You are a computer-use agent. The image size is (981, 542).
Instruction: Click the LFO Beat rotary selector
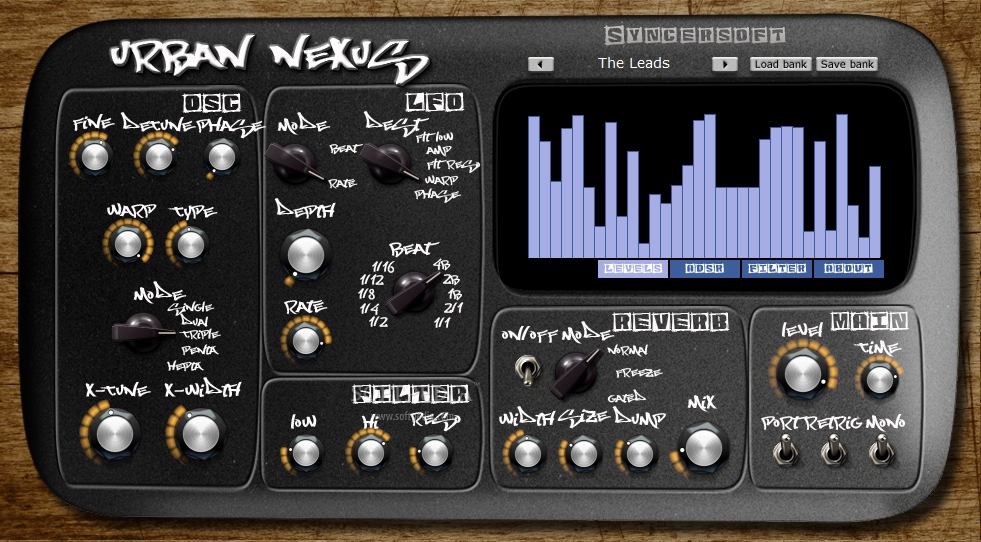pyautogui.click(x=413, y=292)
